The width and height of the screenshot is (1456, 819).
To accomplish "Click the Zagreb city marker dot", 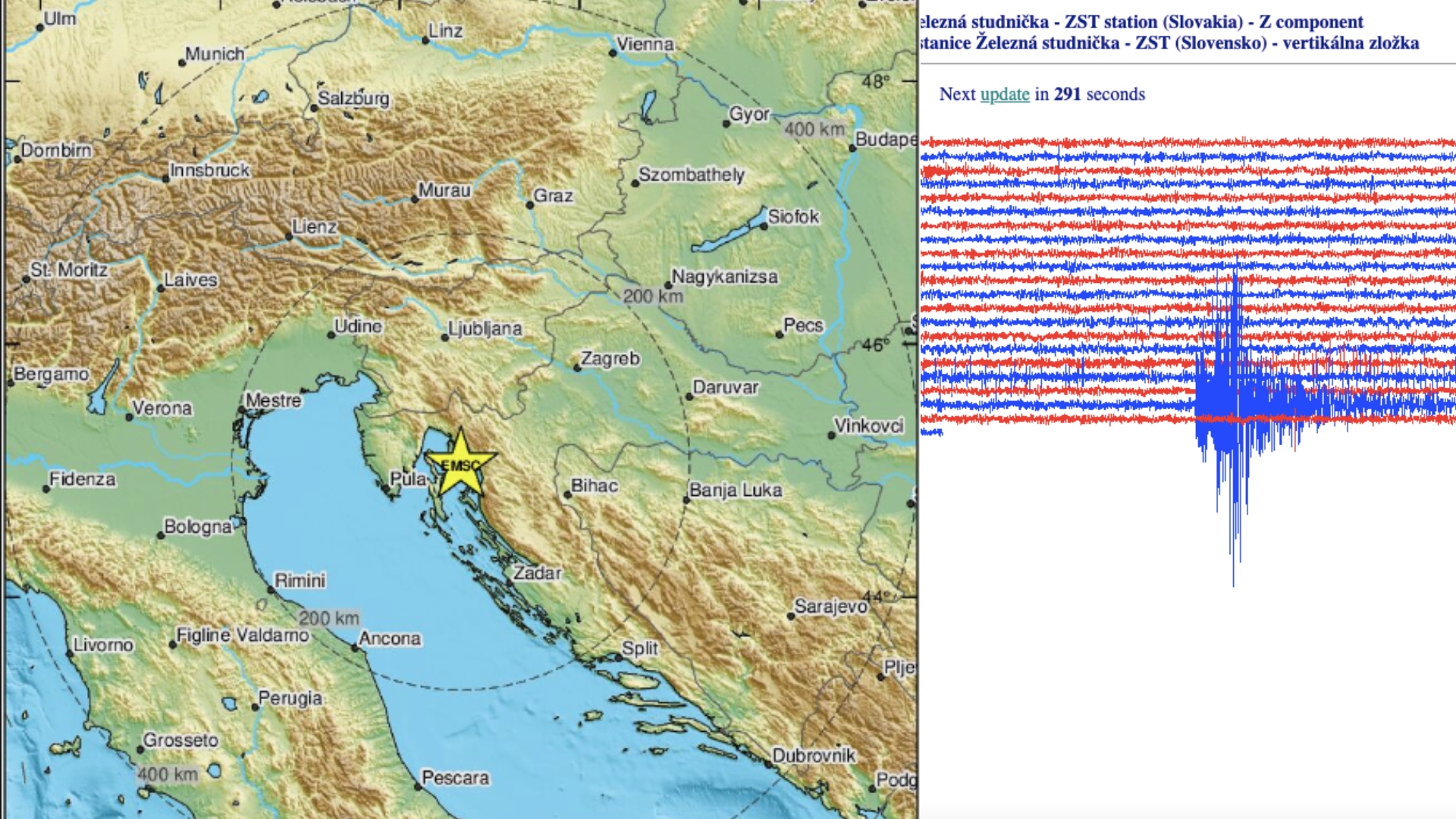I will 577,369.
